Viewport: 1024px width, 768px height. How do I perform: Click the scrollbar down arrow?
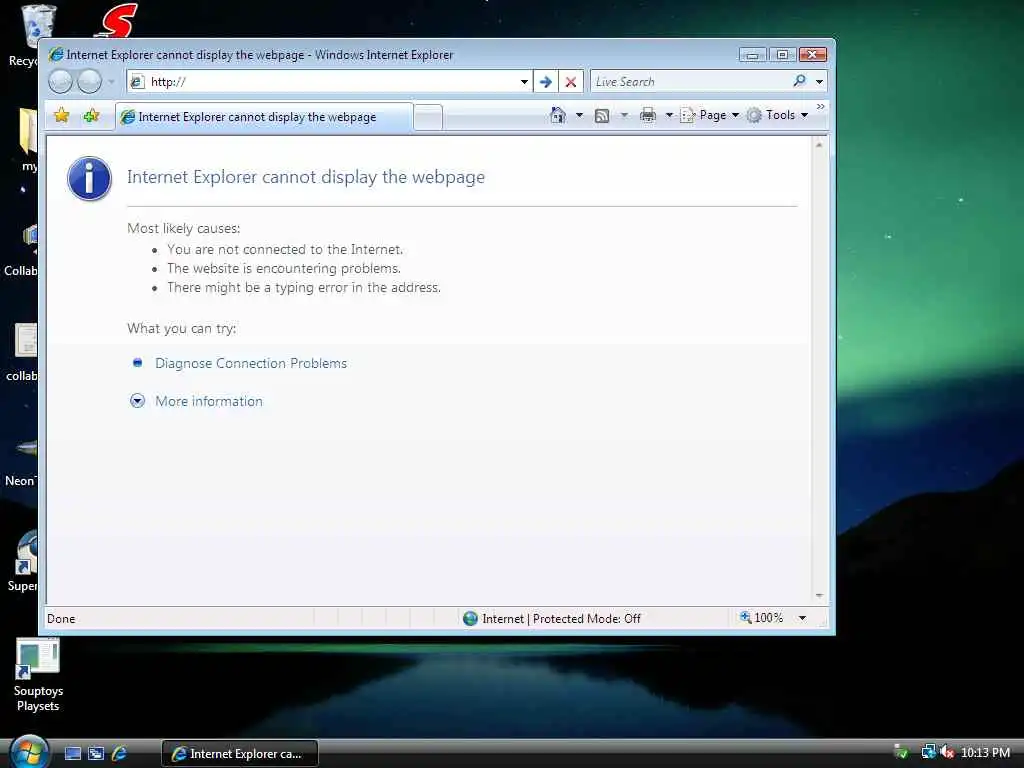(819, 596)
